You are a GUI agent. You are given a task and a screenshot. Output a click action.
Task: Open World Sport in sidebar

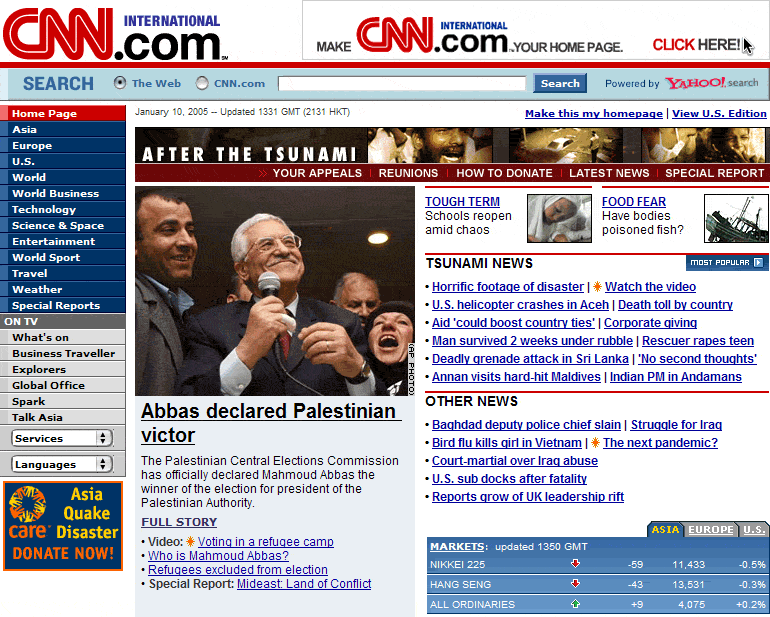pos(63,257)
